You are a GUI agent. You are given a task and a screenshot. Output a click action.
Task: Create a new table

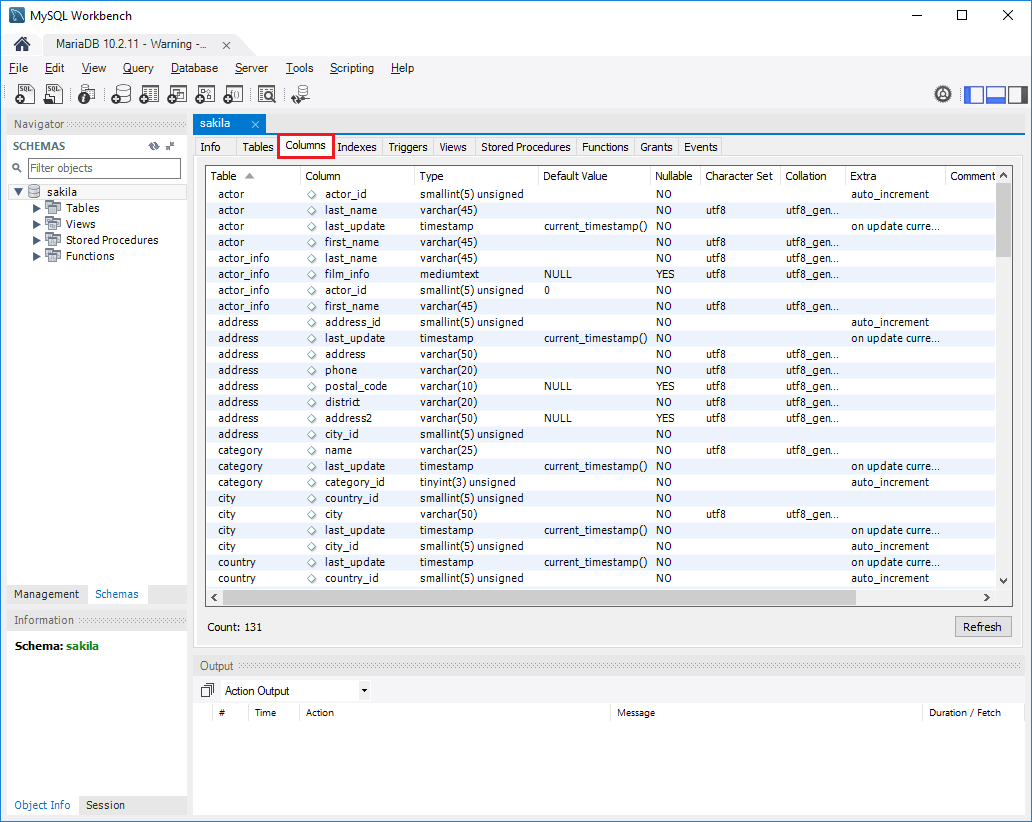[149, 94]
